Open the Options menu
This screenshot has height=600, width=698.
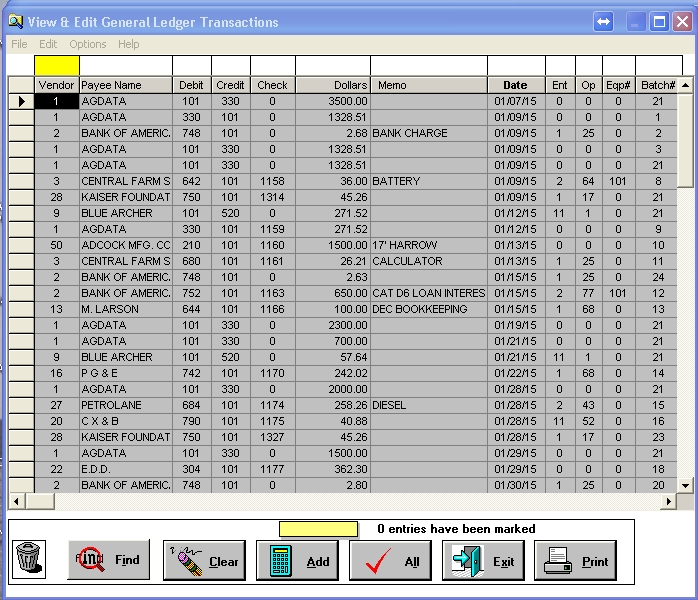pyautogui.click(x=88, y=44)
